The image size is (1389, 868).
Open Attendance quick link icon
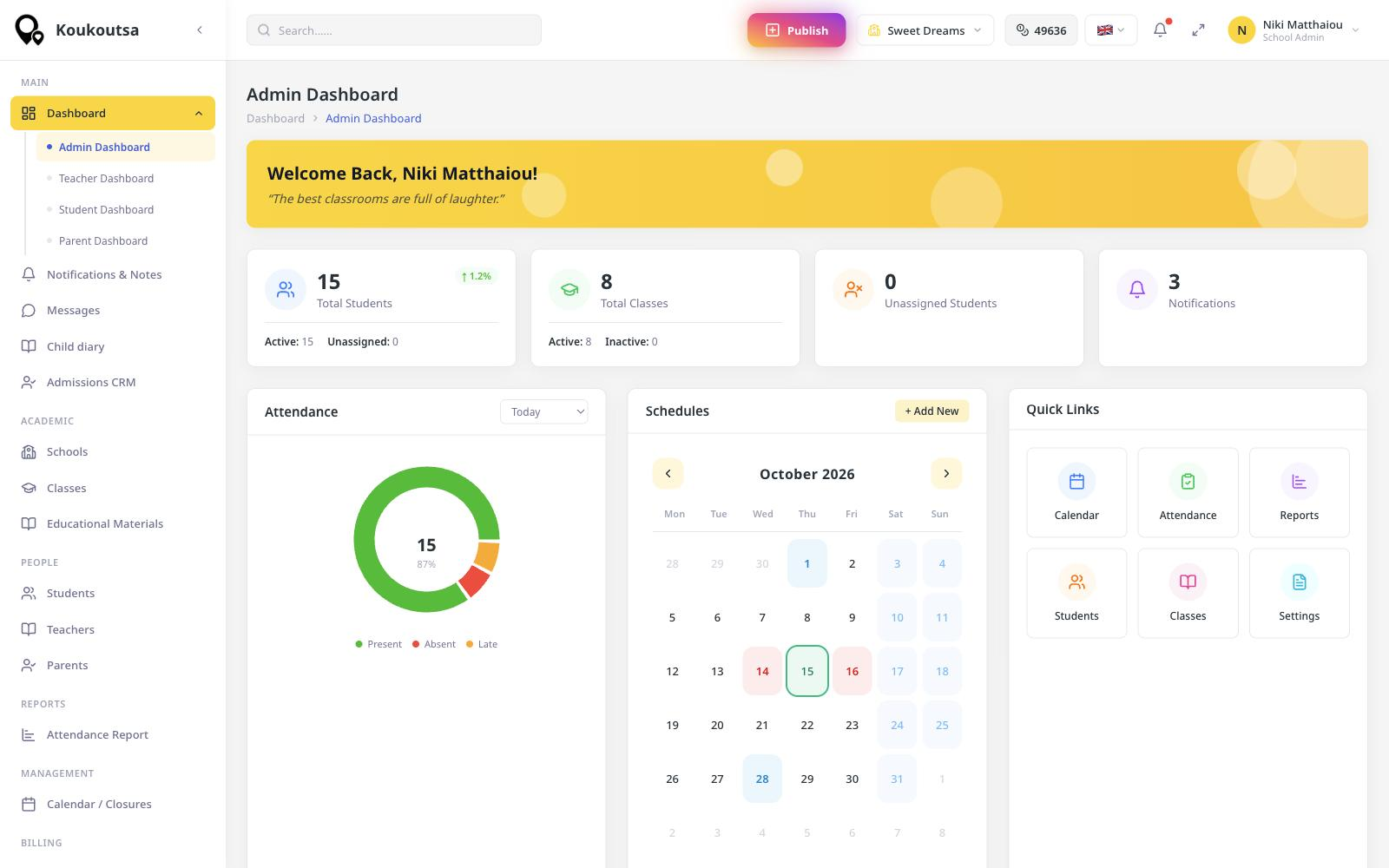pos(1188,482)
